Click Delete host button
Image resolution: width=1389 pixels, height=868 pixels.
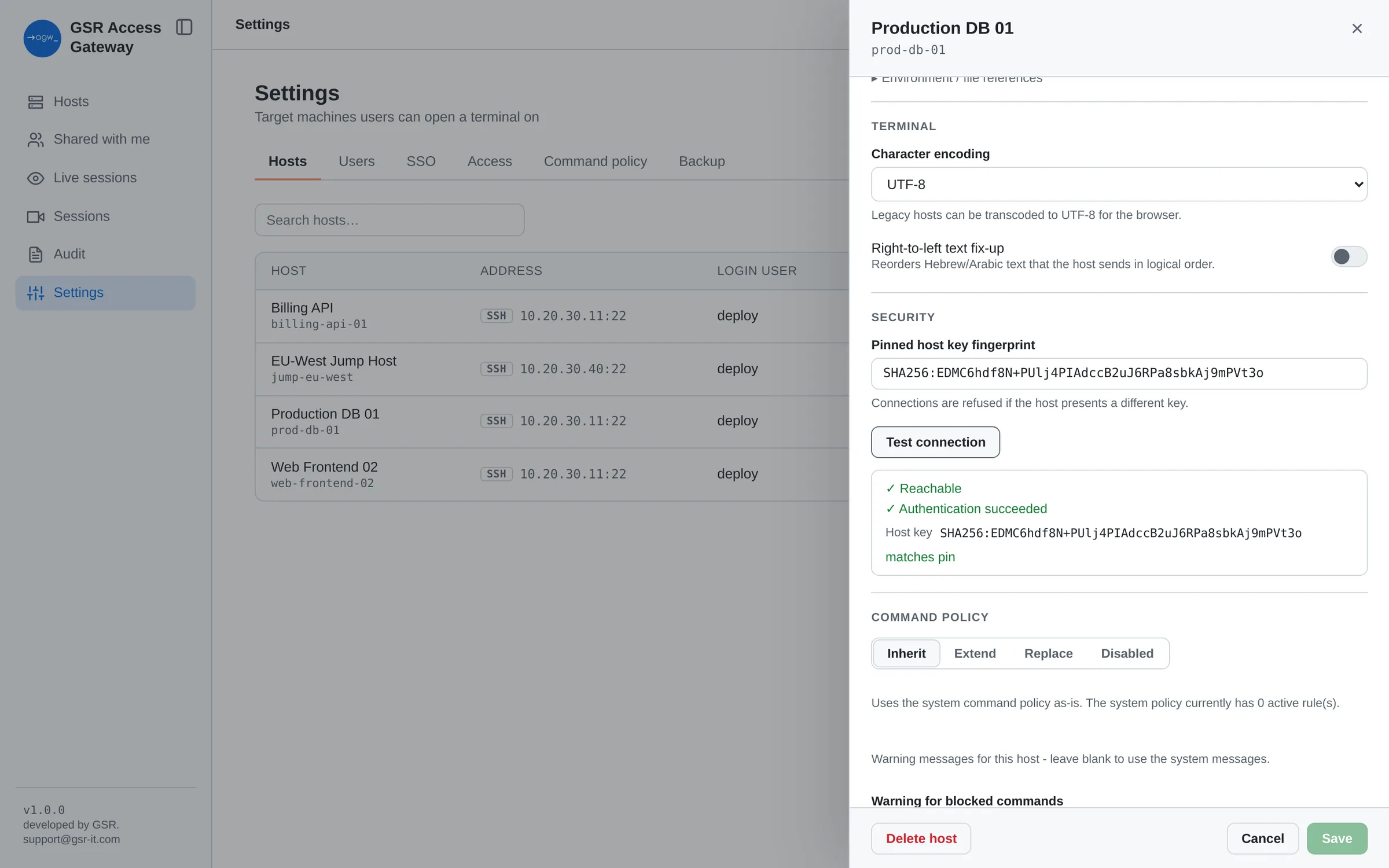[x=921, y=838]
